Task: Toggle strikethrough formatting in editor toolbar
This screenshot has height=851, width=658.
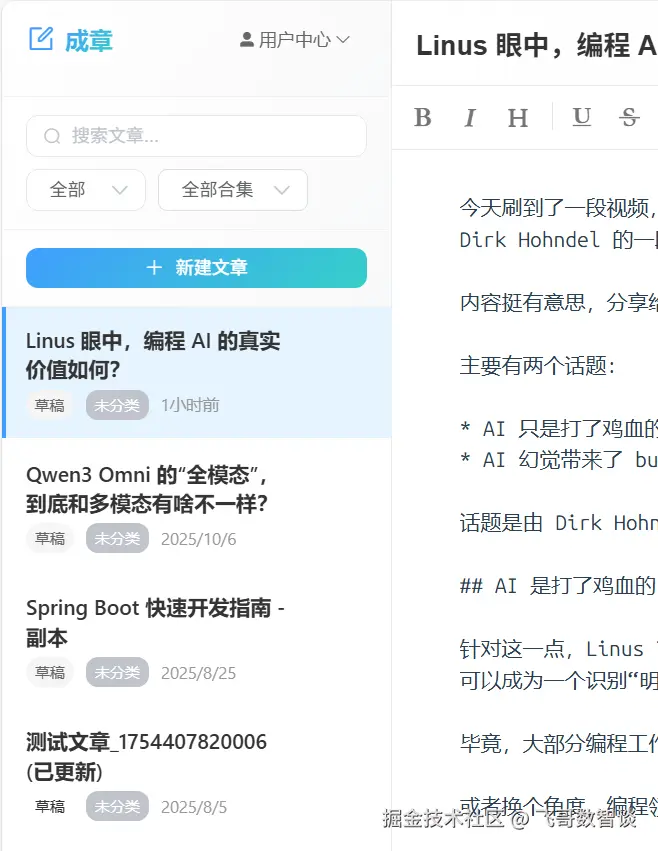Action: 629,117
